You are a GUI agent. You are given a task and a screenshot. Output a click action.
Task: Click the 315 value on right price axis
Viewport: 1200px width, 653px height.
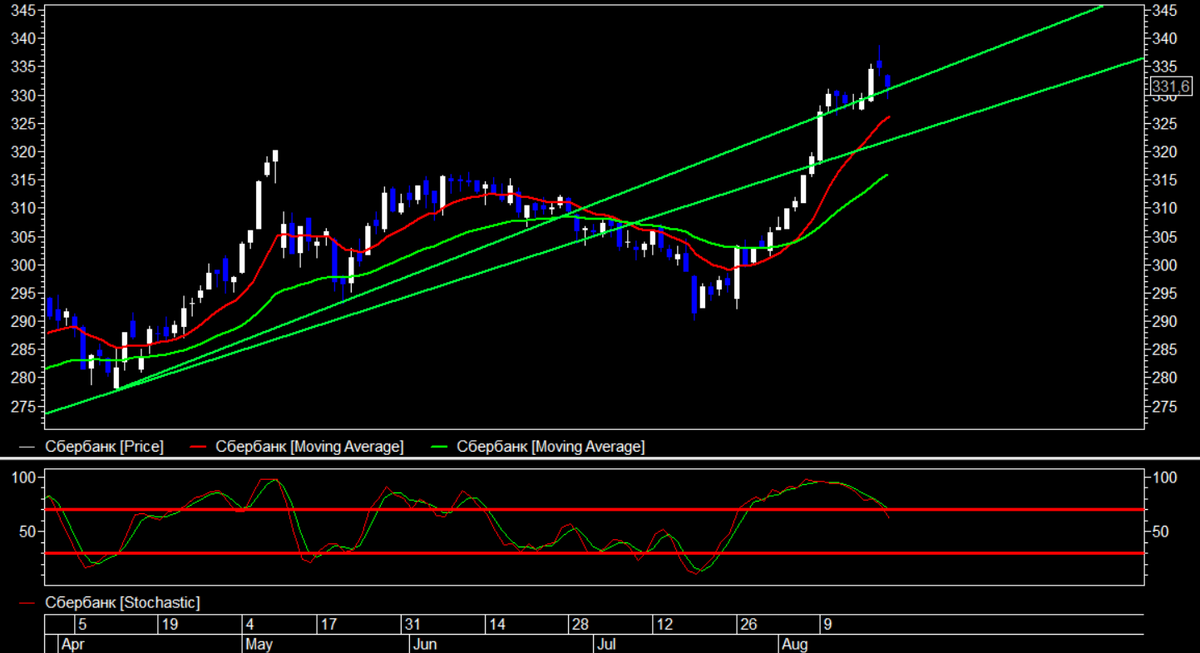pos(1164,180)
